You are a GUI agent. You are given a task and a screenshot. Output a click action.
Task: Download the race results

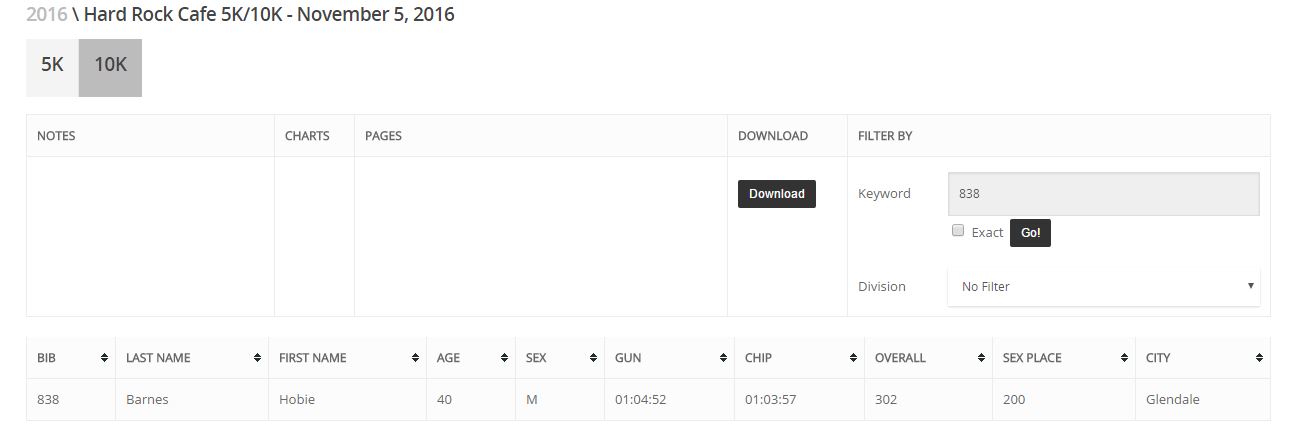(777, 194)
